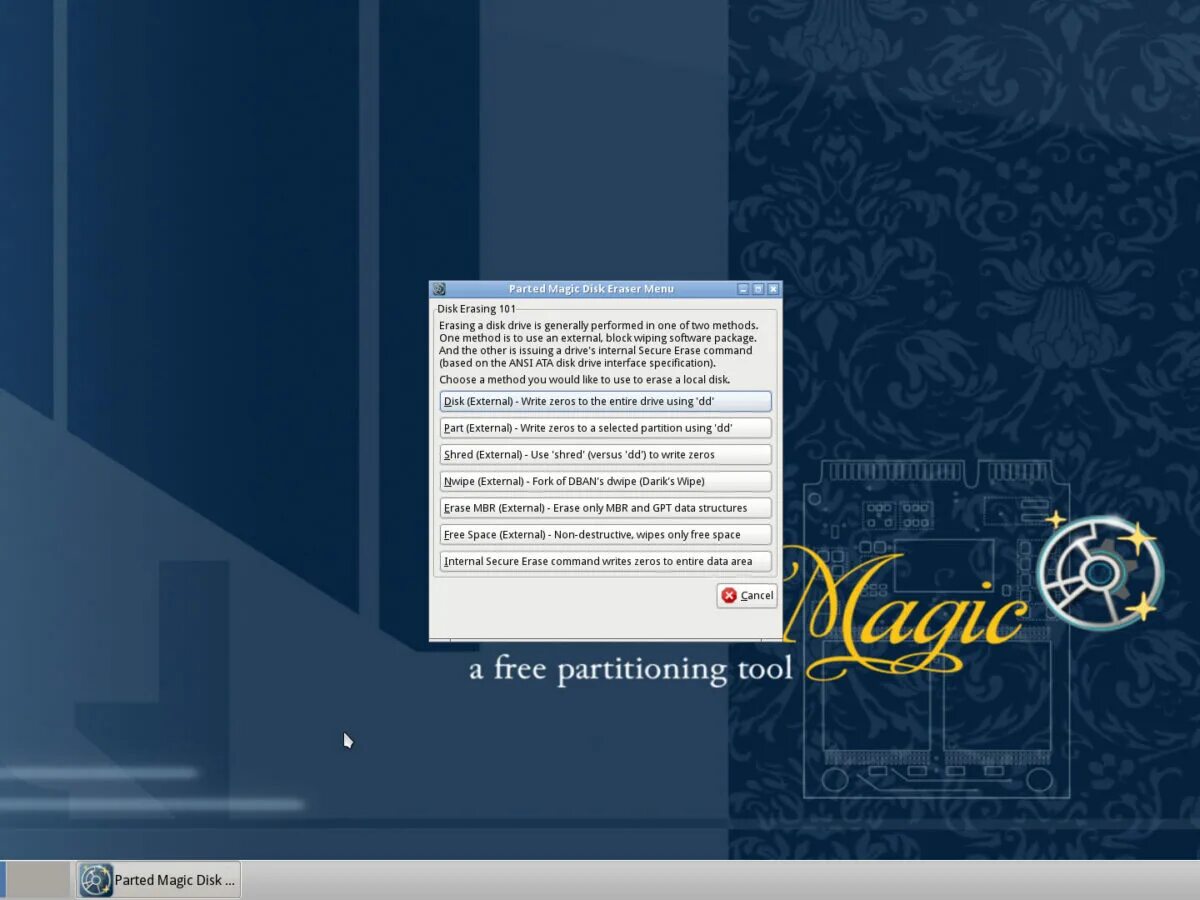Choose Disk (External) write zeros using dd
Image resolution: width=1200 pixels, height=900 pixels.
tap(605, 401)
